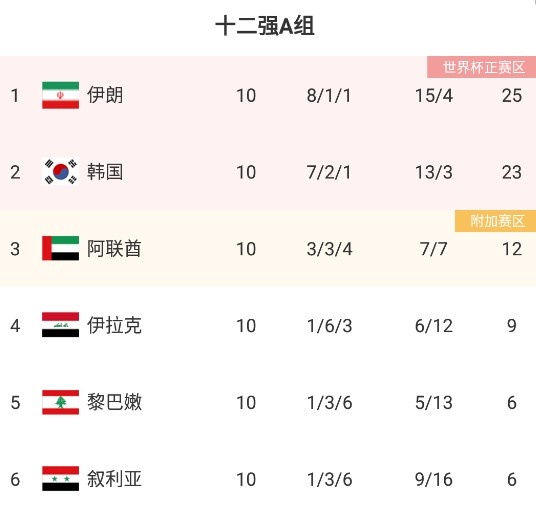Click UAE's 12 points total
Viewport: 536px width, 510px height.
512,249
